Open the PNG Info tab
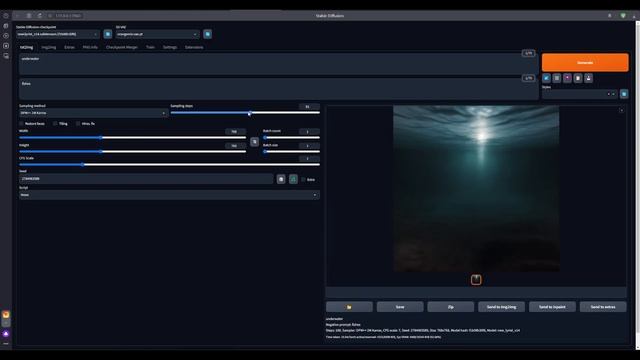Image resolution: width=640 pixels, height=360 pixels. pos(90,47)
